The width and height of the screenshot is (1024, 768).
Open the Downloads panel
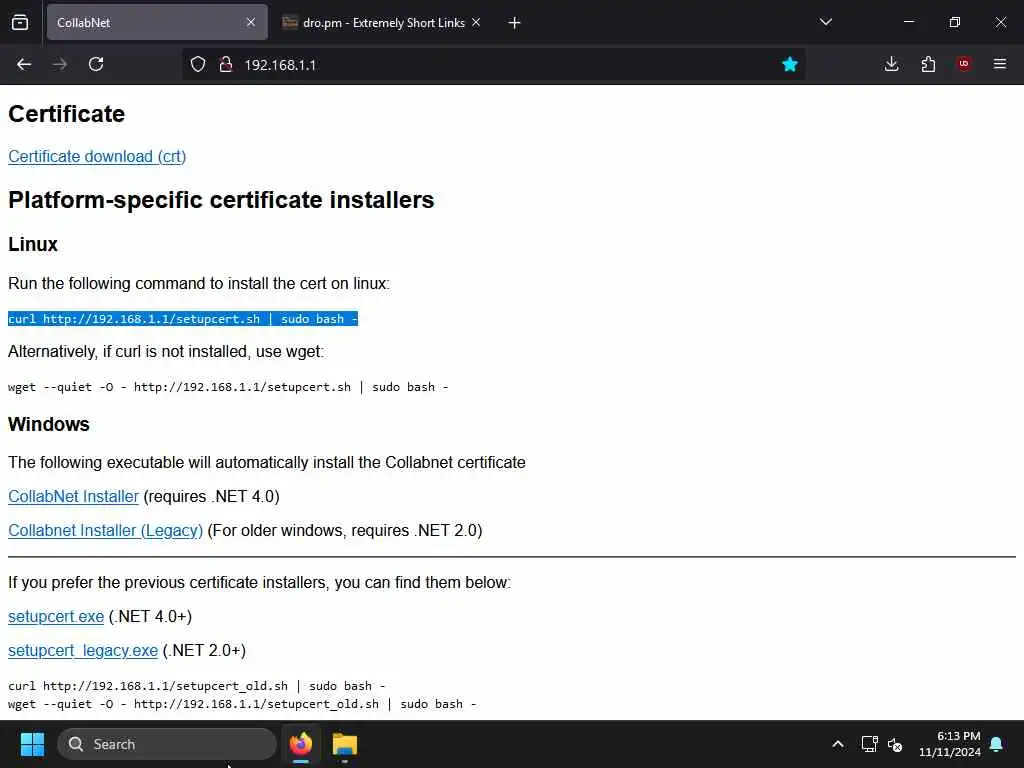coord(891,64)
